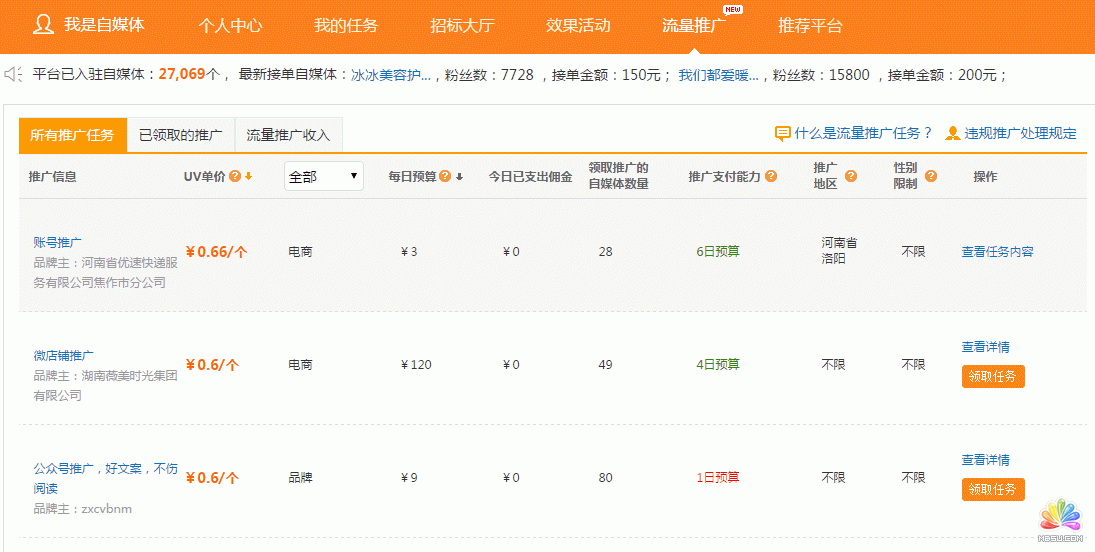Click the help icon beside 推广支付能力
The image size is (1095, 552).
(771, 176)
